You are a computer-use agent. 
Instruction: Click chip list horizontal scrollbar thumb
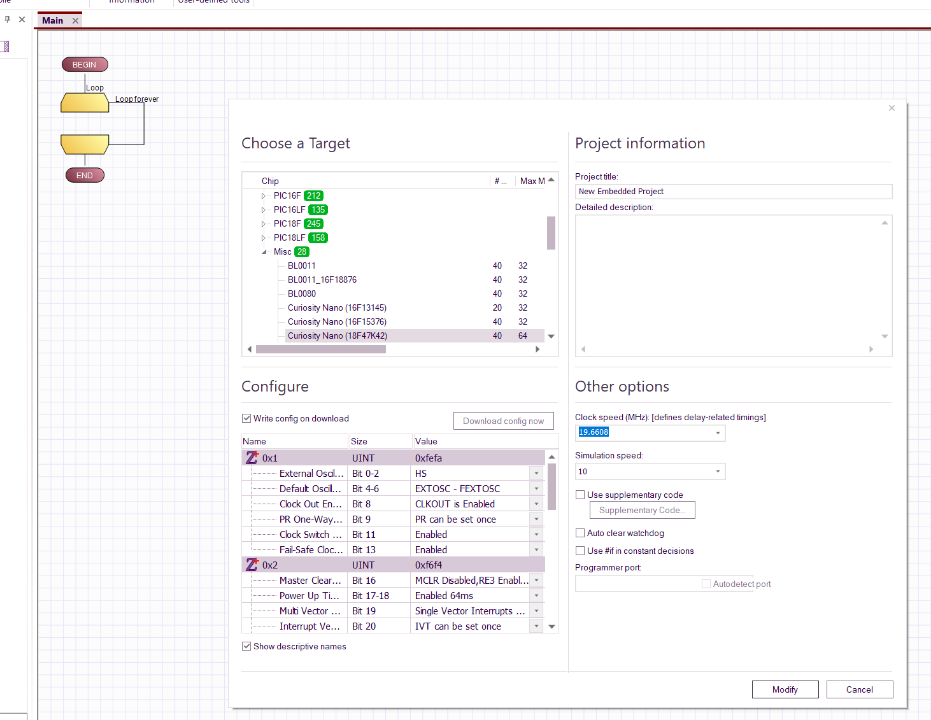click(321, 349)
